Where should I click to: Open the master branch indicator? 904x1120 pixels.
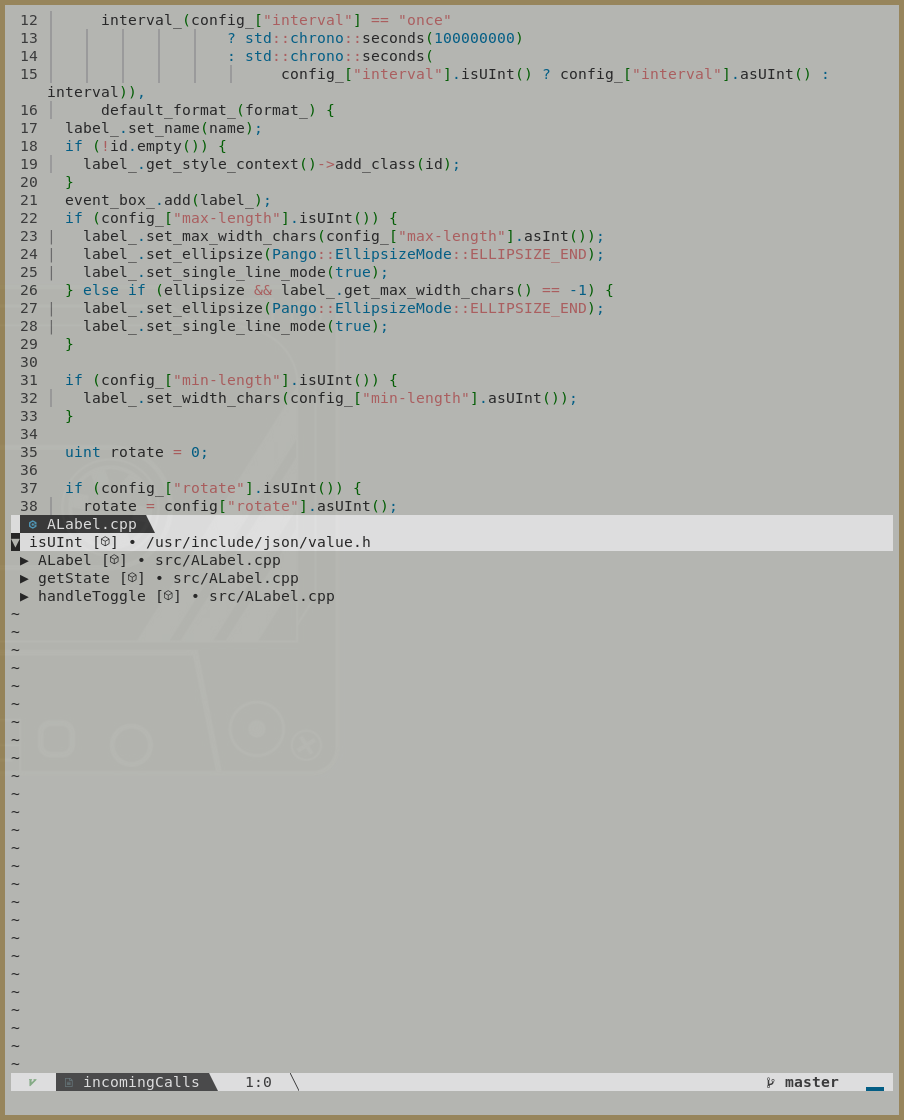tap(811, 1081)
